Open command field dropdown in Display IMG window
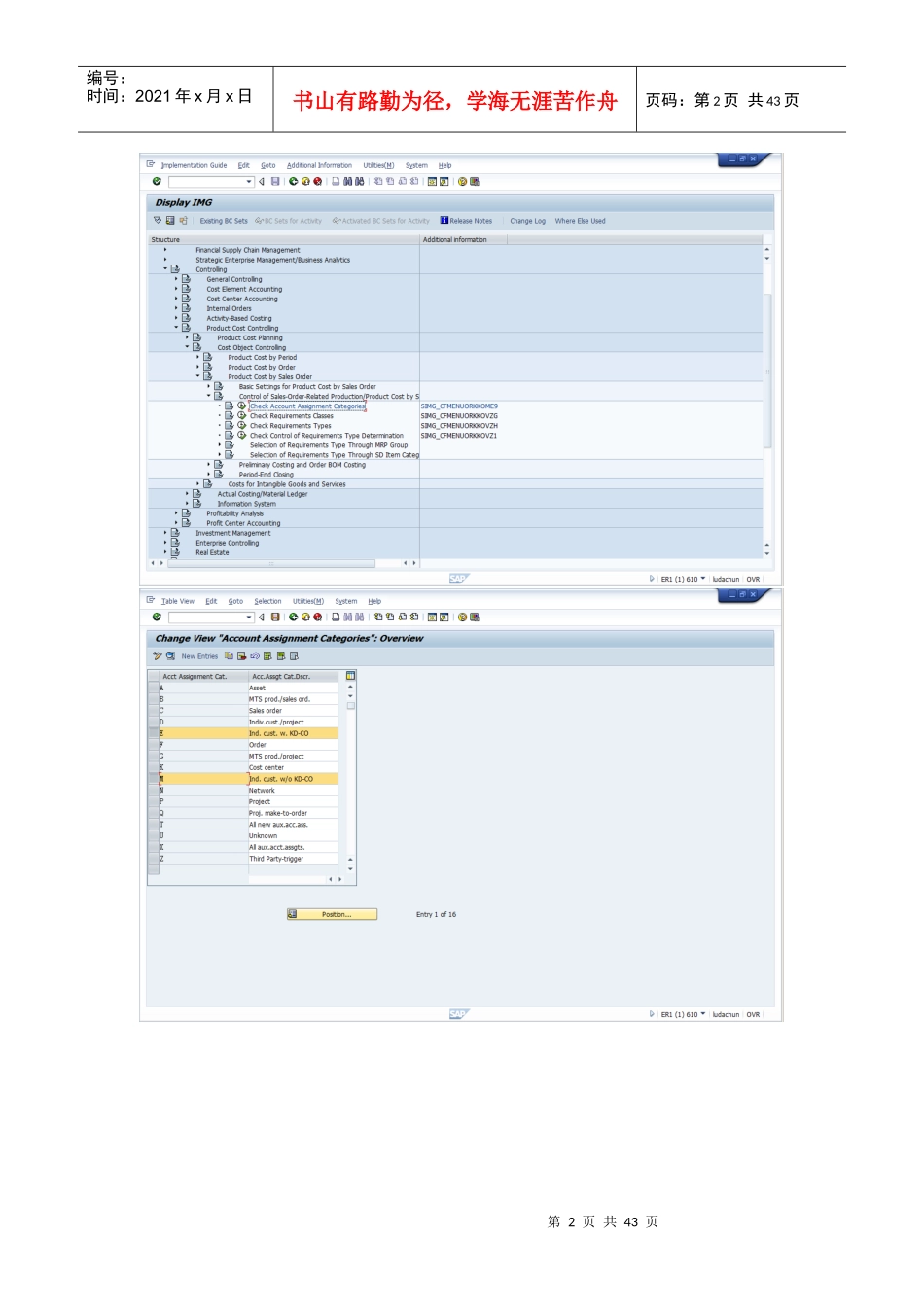Viewport: 924px width, 1307px height. pos(249,182)
